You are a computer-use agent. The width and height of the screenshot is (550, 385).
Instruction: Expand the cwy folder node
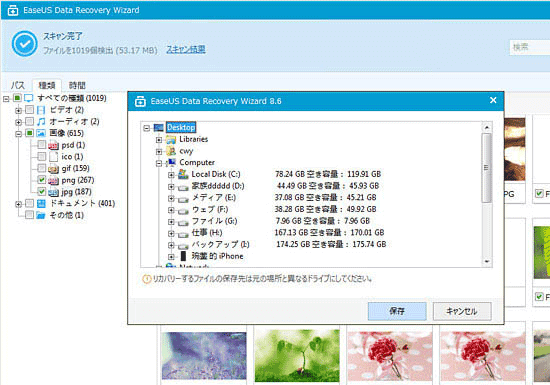(x=159, y=152)
